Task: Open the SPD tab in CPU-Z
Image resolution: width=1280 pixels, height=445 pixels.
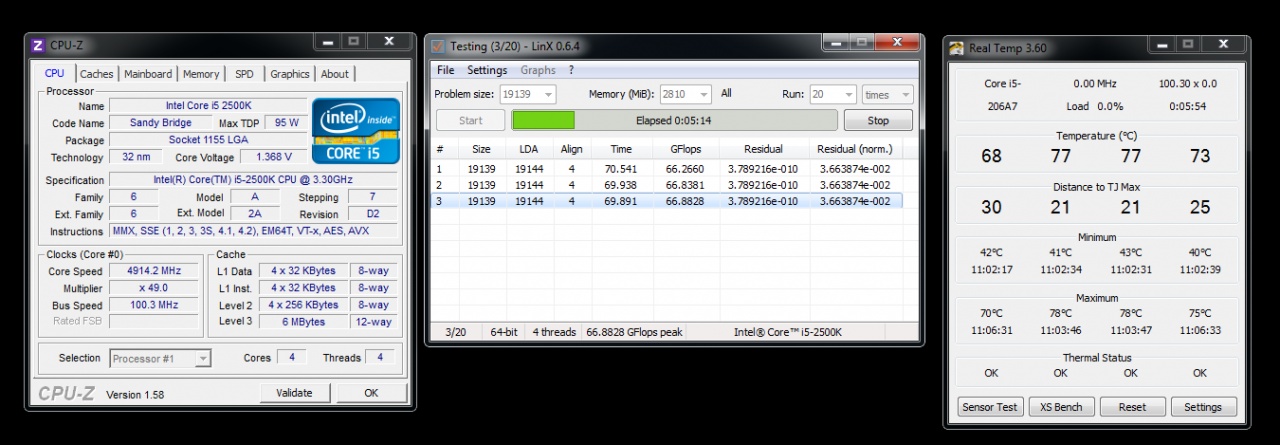Action: click(244, 74)
